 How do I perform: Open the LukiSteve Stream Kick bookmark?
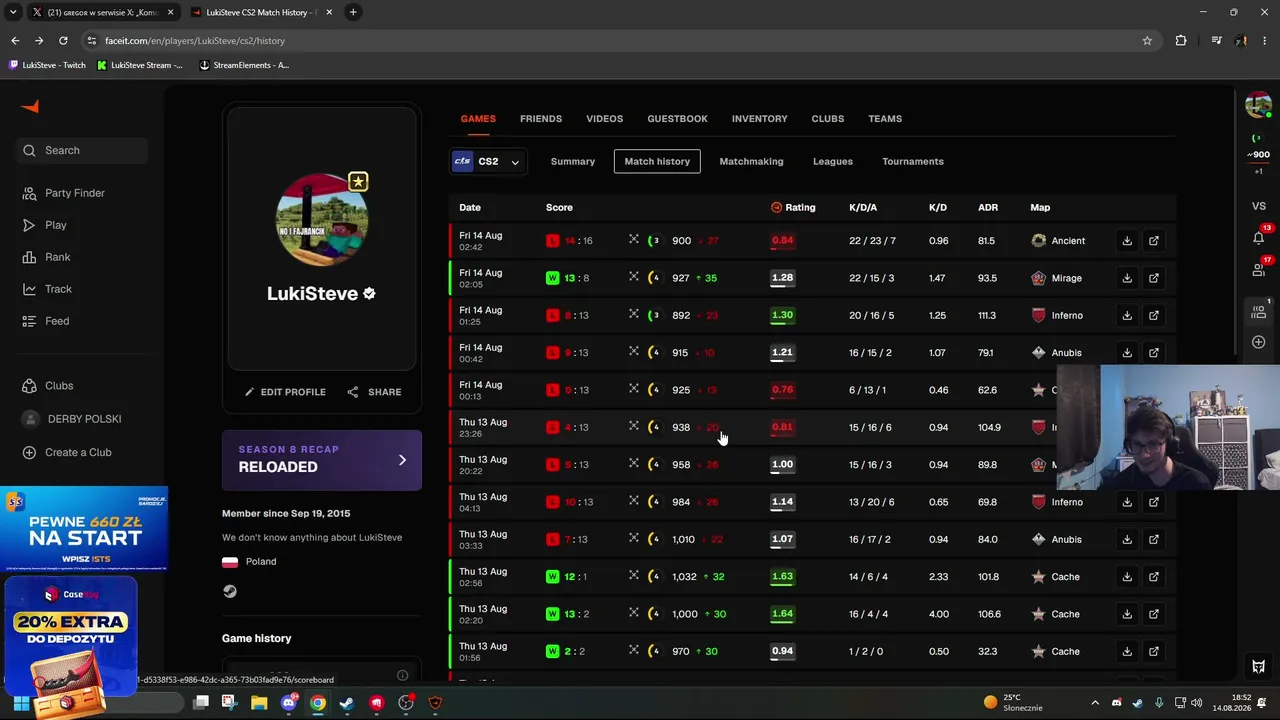[x=140, y=65]
